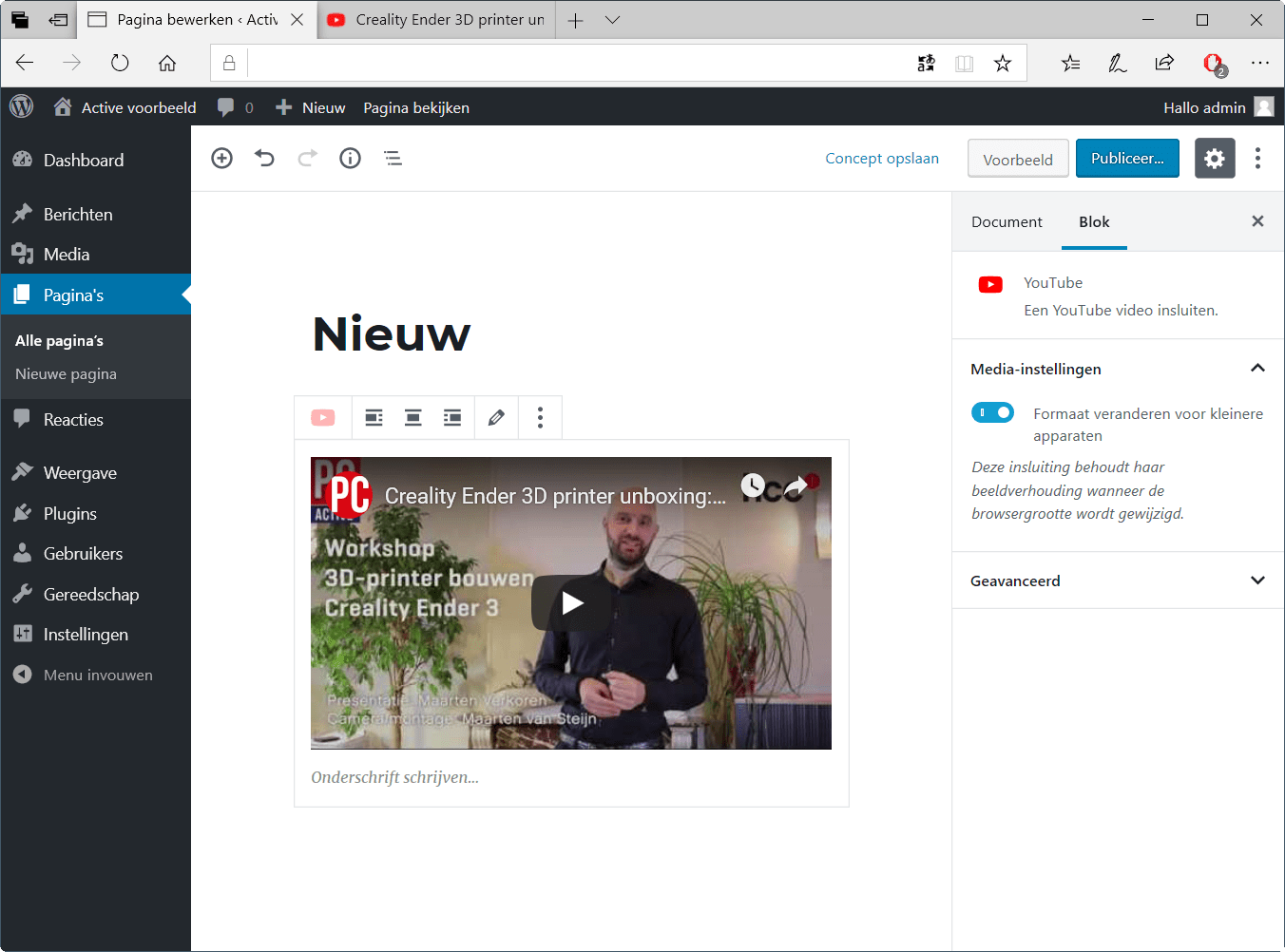Click Nieuw in the admin bar
The image size is (1285, 952).
click(x=310, y=107)
